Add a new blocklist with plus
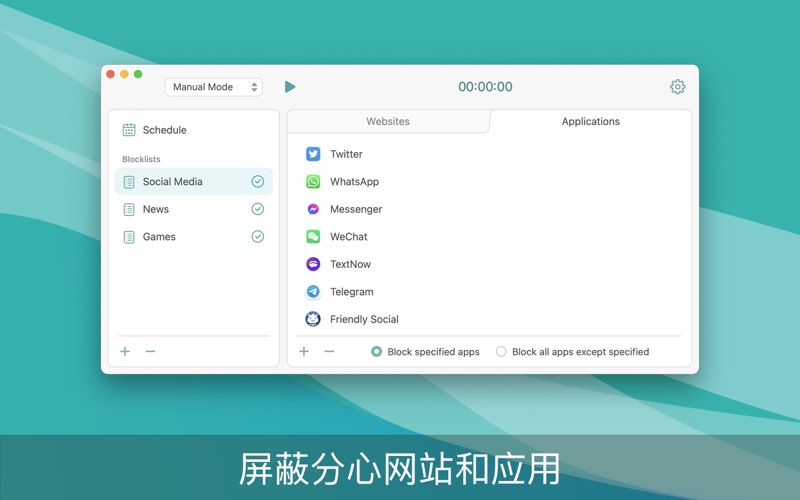 pyautogui.click(x=125, y=352)
